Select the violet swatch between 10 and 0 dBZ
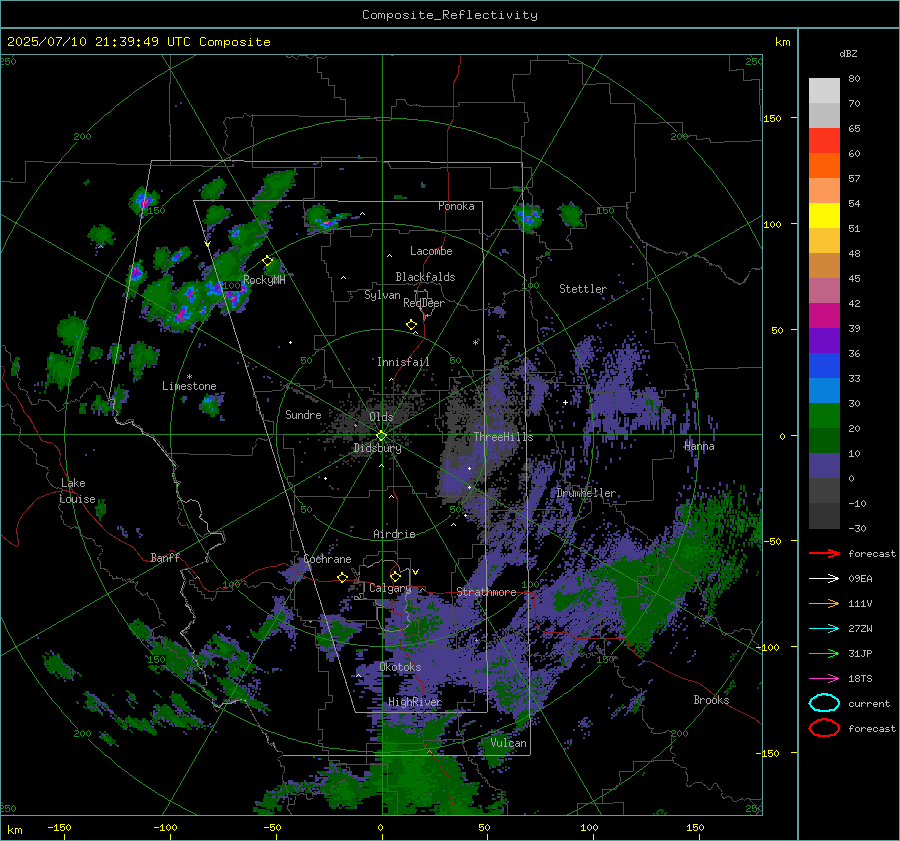 (824, 466)
